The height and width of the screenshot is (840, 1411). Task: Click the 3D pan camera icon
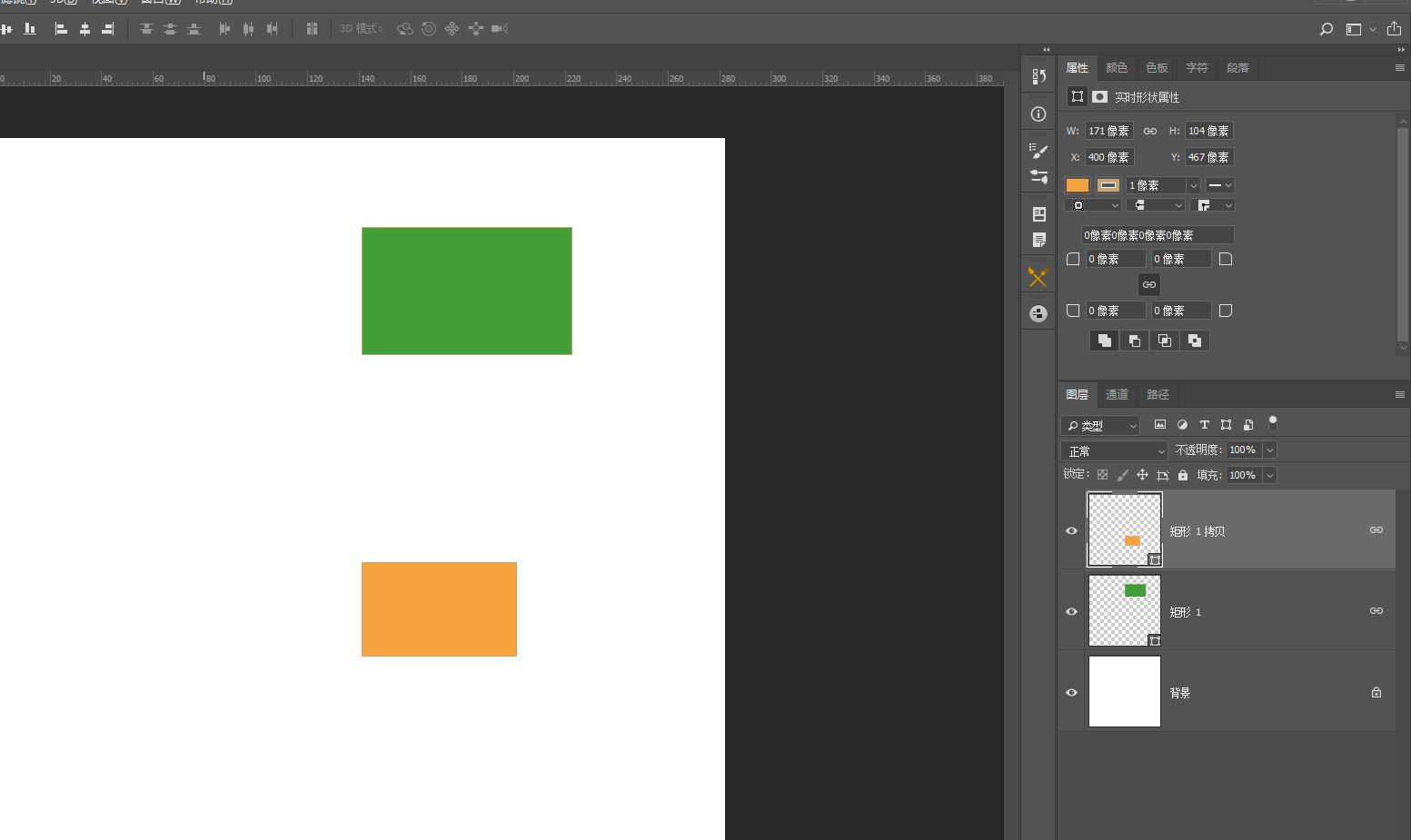[452, 29]
